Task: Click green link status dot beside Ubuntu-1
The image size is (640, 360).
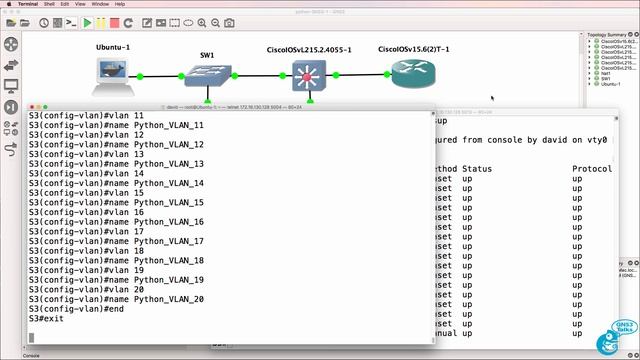Action: [x=140, y=76]
